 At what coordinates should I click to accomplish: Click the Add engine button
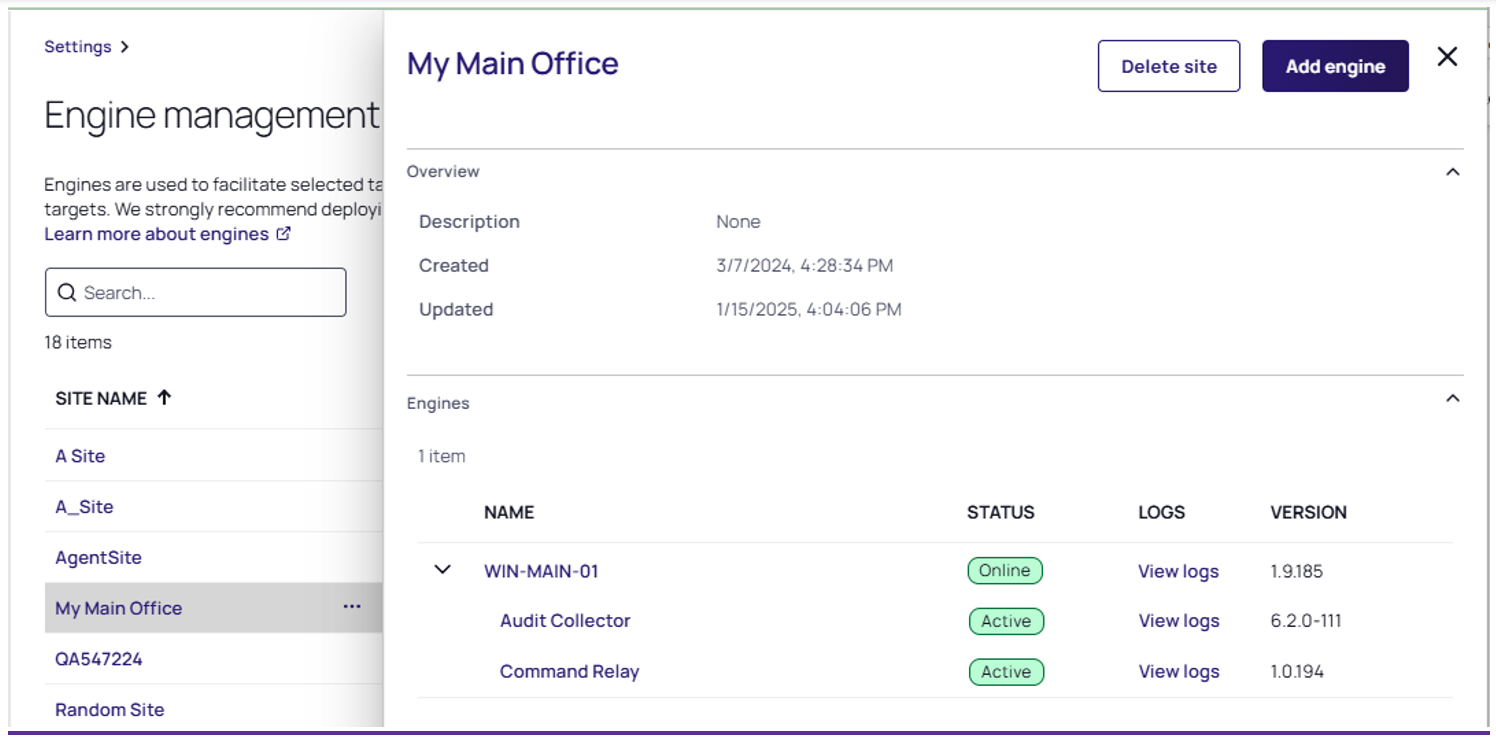(1335, 67)
